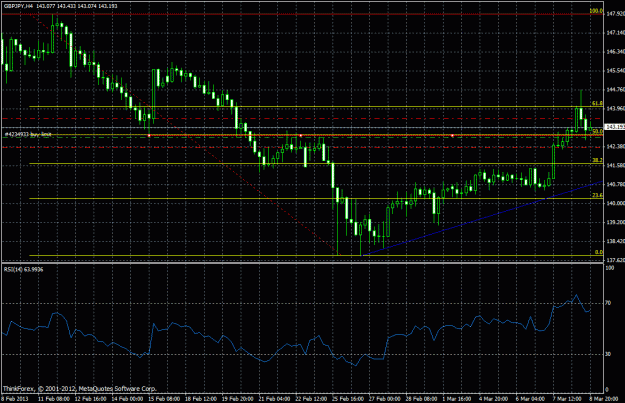Select the red dotted diagonal Fibonacci base line

tap(185, 134)
